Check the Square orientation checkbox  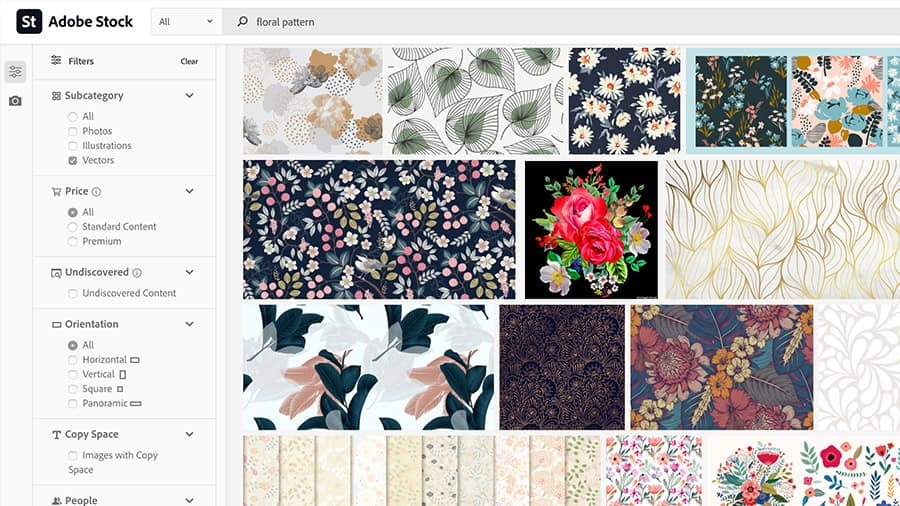[72, 390]
